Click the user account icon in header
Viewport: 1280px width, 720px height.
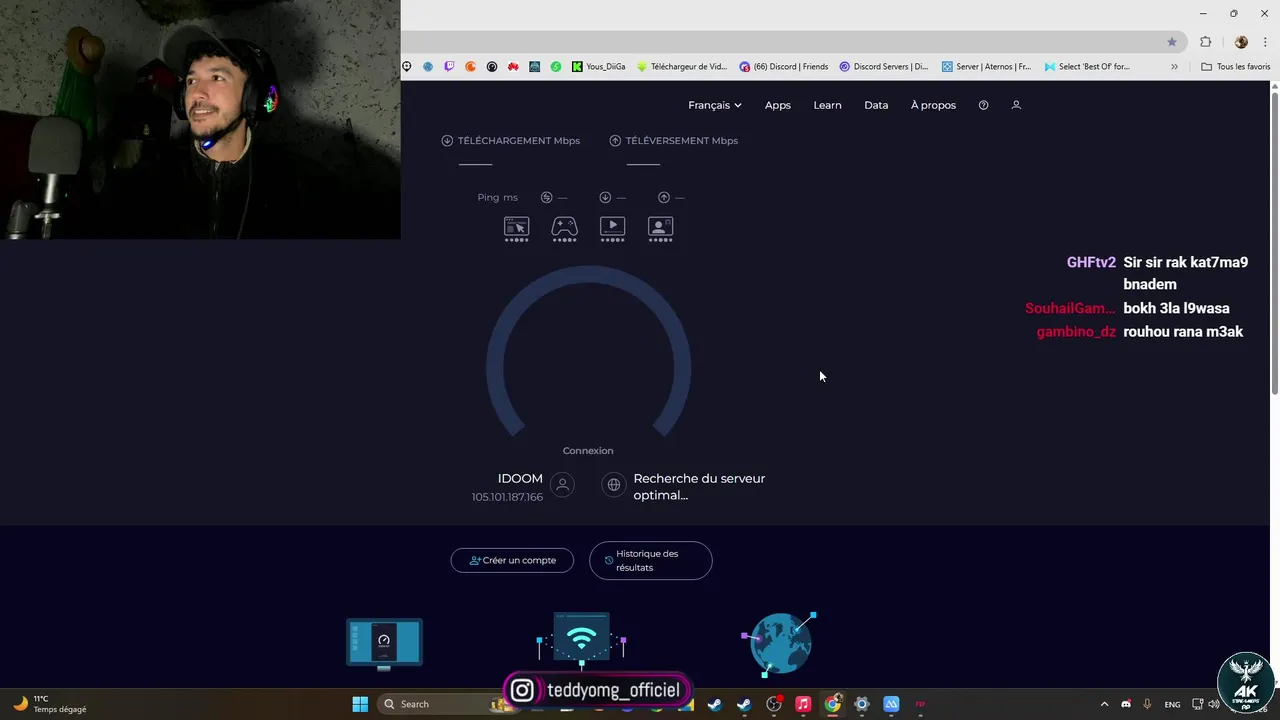[1016, 105]
